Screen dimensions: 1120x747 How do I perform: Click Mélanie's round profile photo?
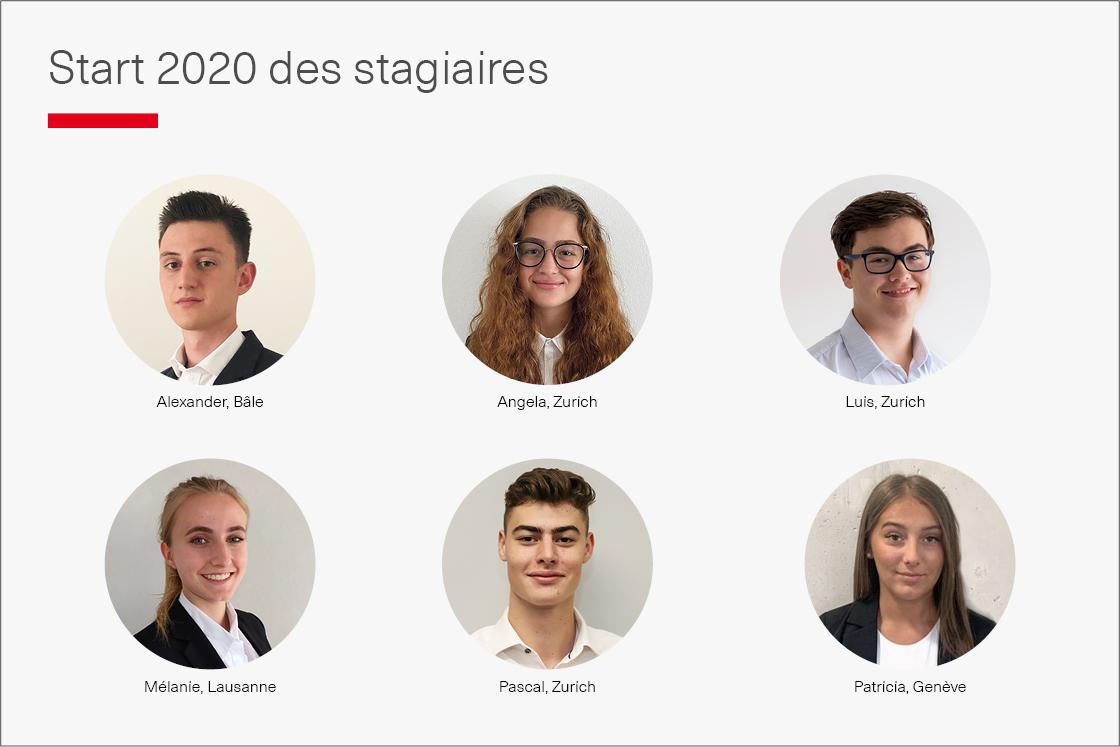pos(210,563)
